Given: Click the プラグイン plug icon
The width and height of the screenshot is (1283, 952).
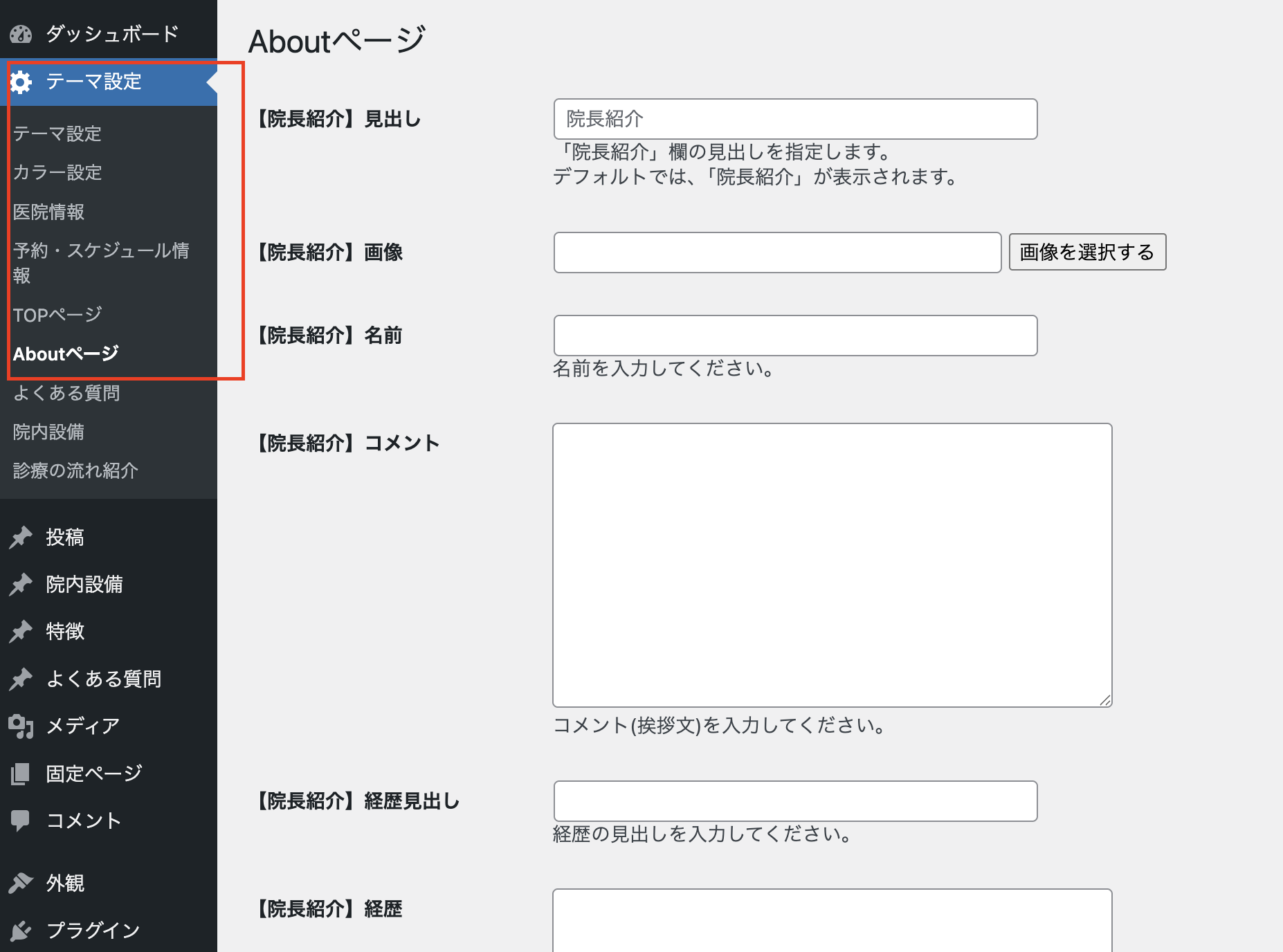Looking at the screenshot, I should point(21,931).
